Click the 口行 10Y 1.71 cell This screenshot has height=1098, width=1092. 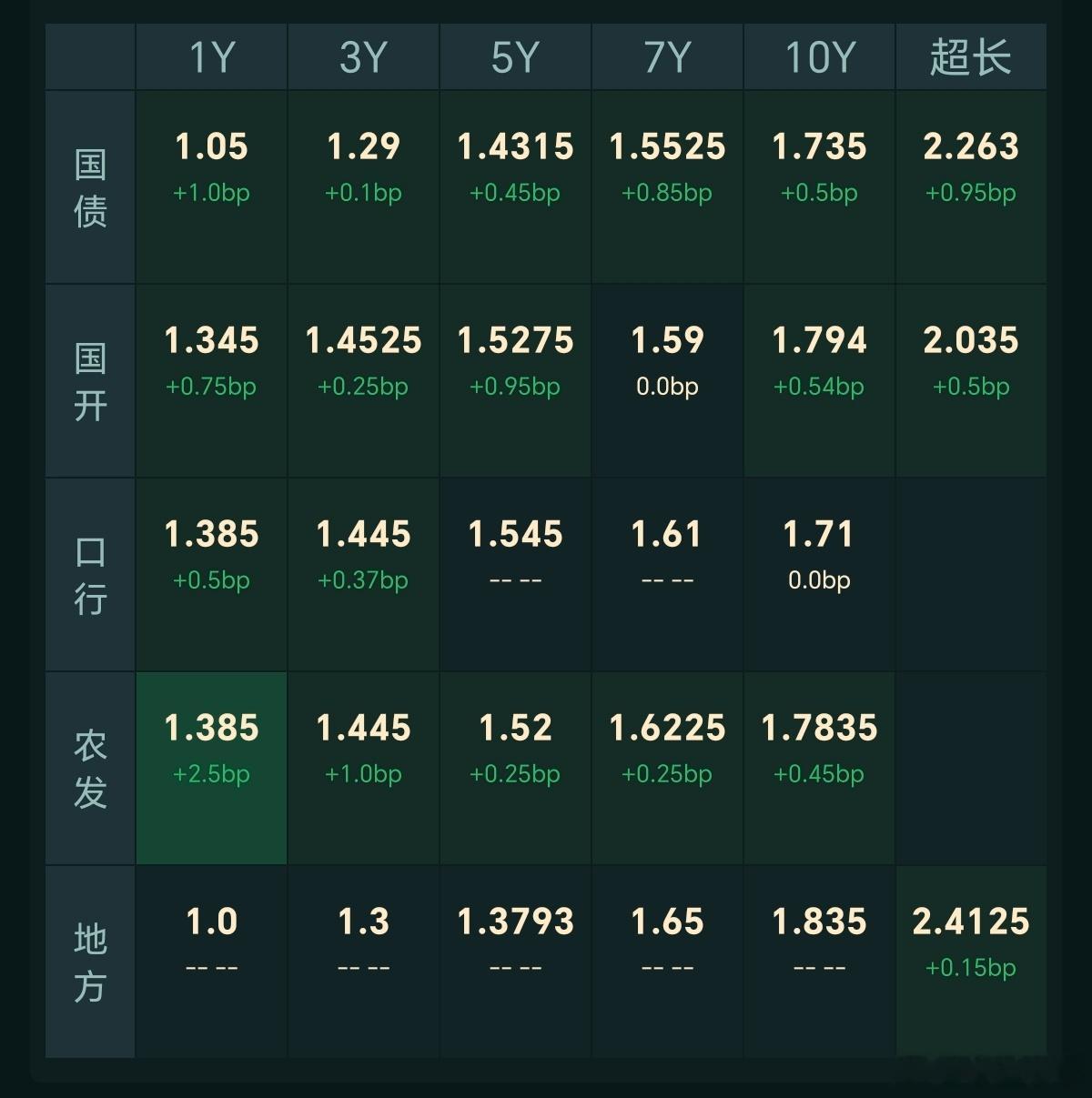pyautogui.click(x=819, y=575)
